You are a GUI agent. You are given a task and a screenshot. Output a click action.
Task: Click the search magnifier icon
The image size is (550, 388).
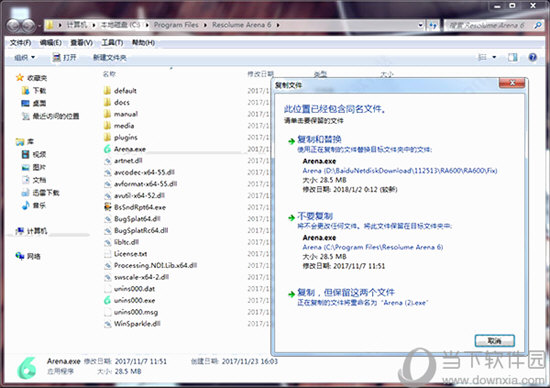537,25
